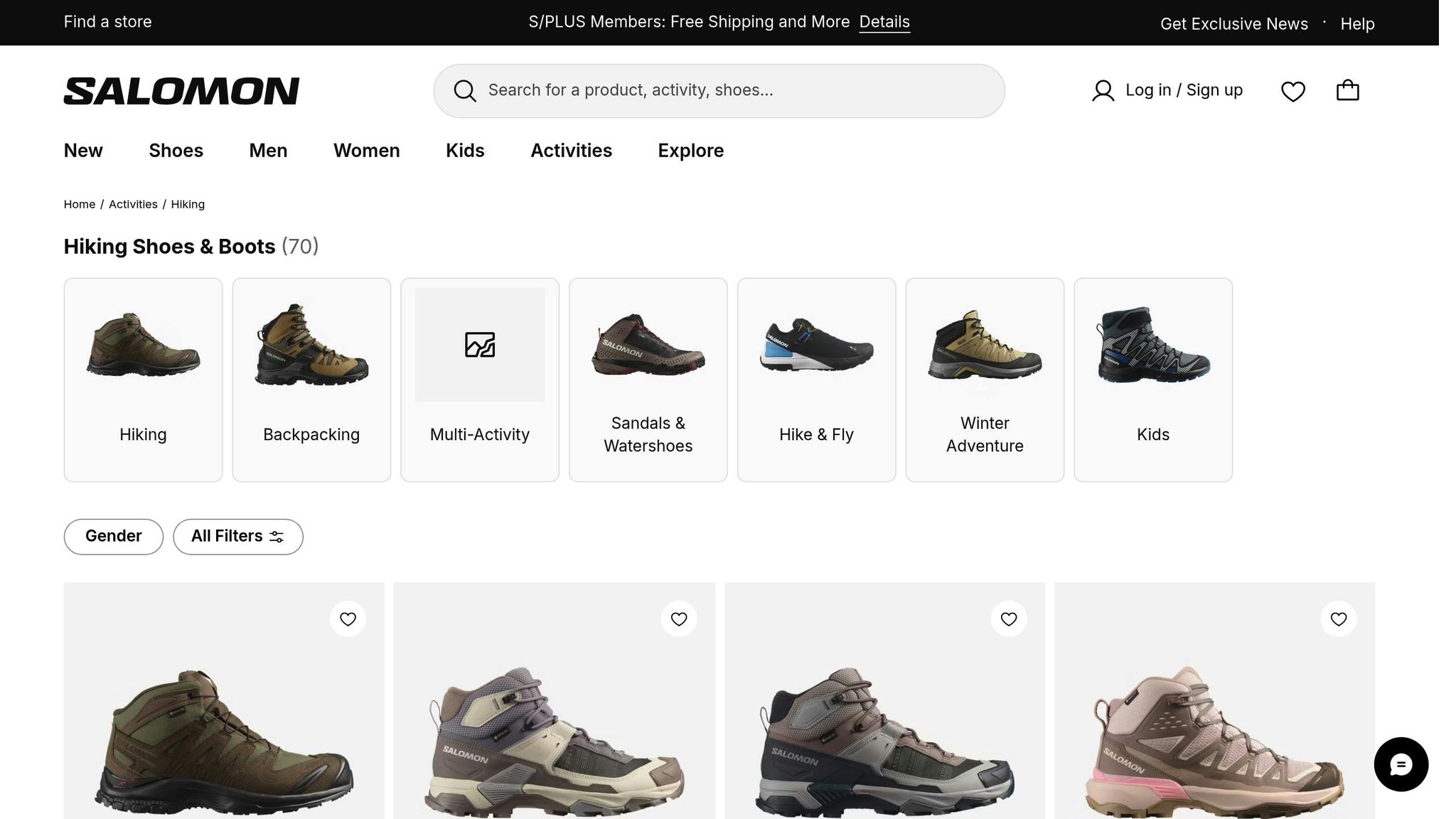Go to Activities in breadcrumb

(x=133, y=205)
